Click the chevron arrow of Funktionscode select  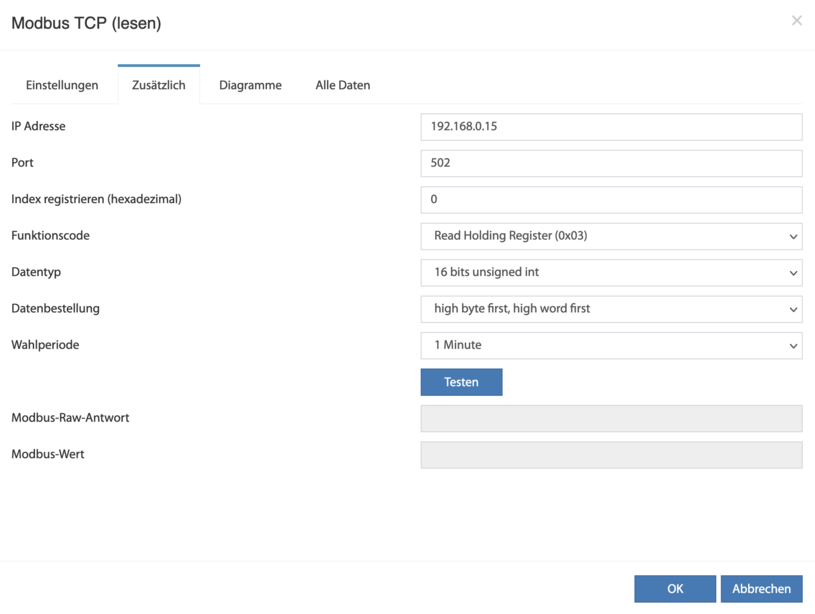[793, 237]
